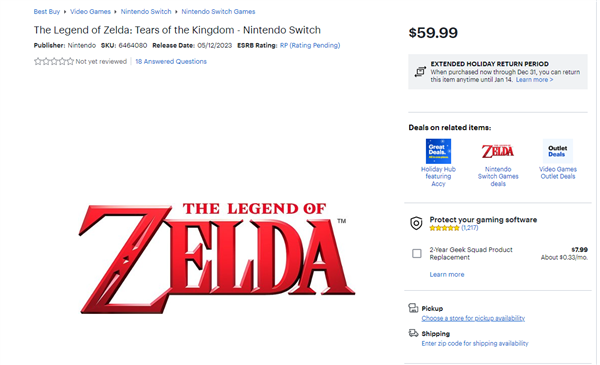The height and width of the screenshot is (365, 600).
Task: Click the Shipping truck icon
Action: click(413, 333)
